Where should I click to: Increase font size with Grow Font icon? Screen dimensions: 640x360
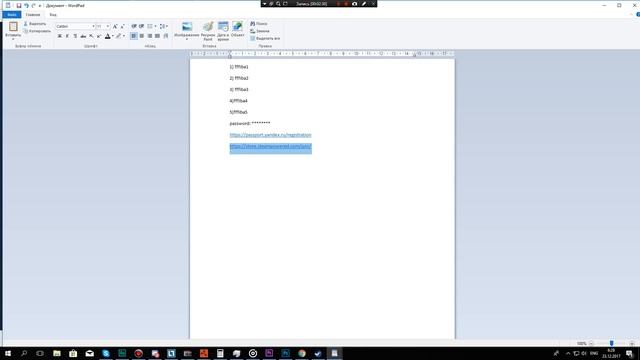click(x=115, y=26)
